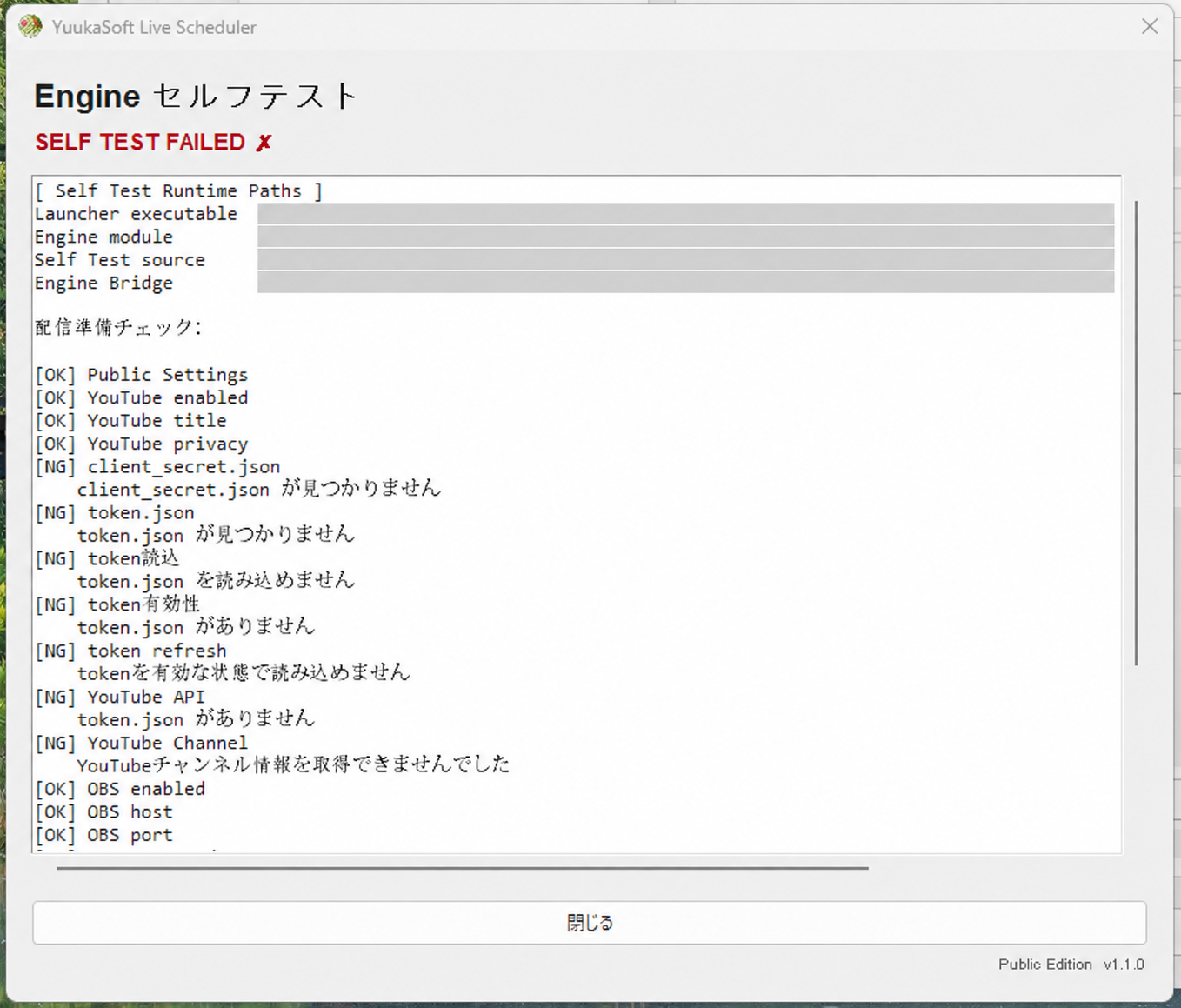The image size is (1181, 1008).
Task: Click the '[OK] OBS enabled' line
Action: point(120,789)
